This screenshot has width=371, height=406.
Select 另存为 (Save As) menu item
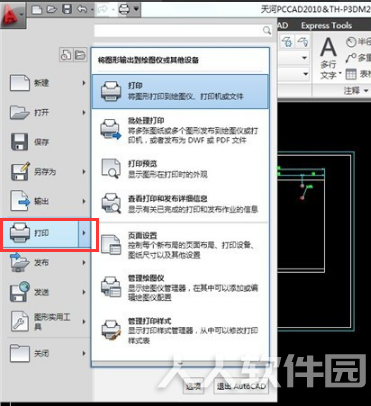point(48,172)
